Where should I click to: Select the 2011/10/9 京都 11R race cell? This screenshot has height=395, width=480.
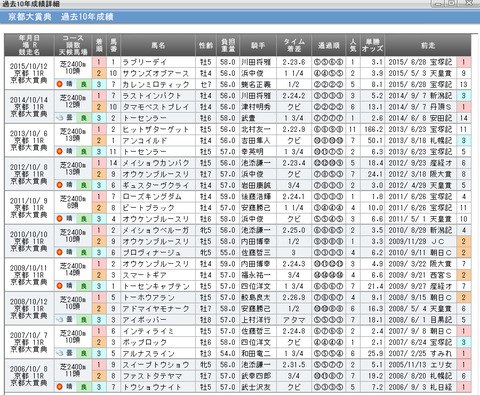pyautogui.click(x=29, y=207)
